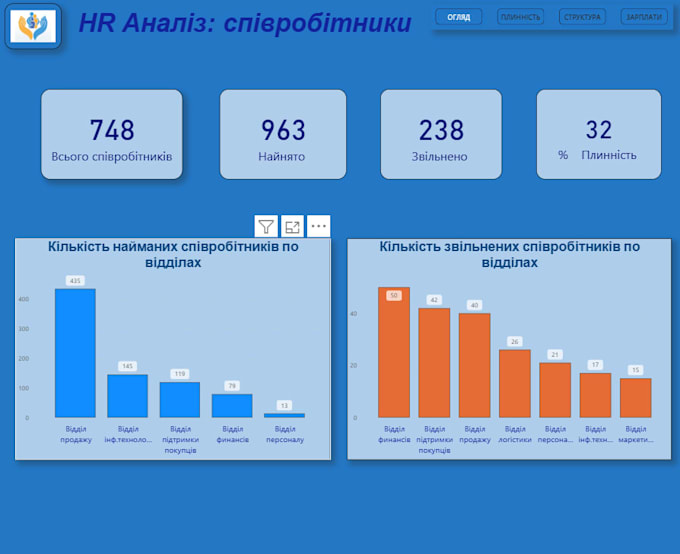680x554 pixels.
Task: Select the 963 Найнято card
Action: [283, 134]
